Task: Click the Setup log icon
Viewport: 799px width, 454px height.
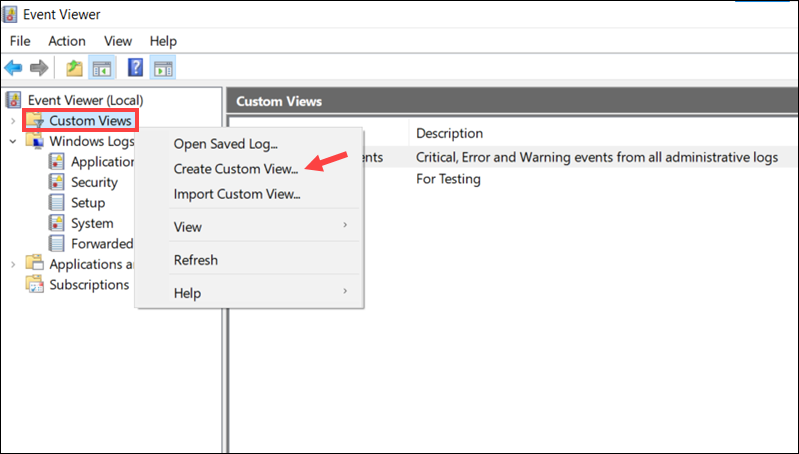Action: coord(57,202)
